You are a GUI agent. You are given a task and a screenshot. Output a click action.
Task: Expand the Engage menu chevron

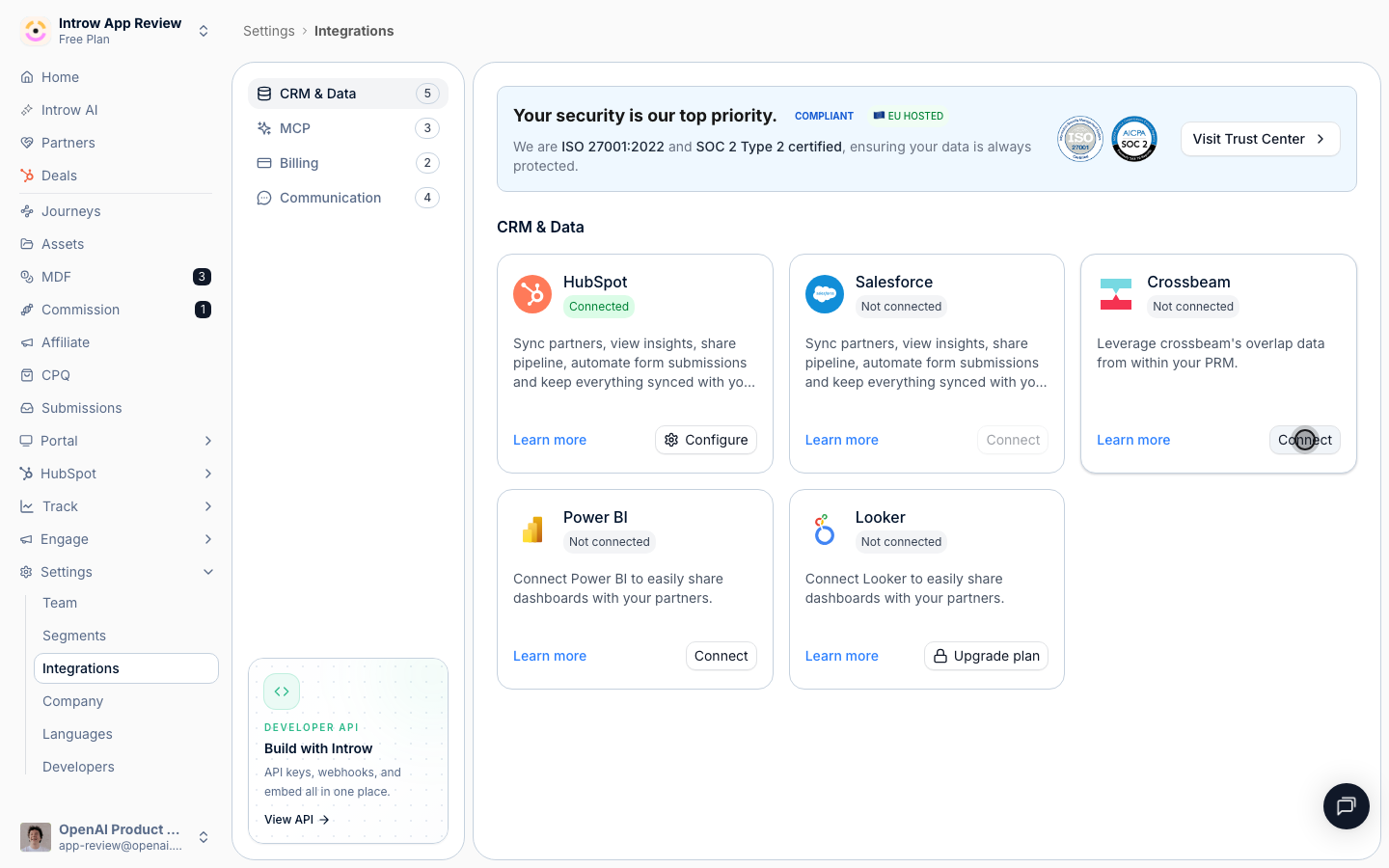coord(208,539)
